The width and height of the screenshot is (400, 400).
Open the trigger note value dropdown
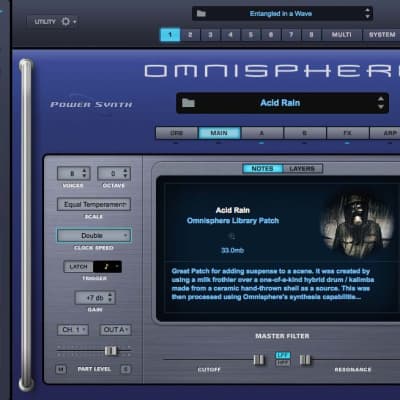pyautogui.click(x=107, y=267)
